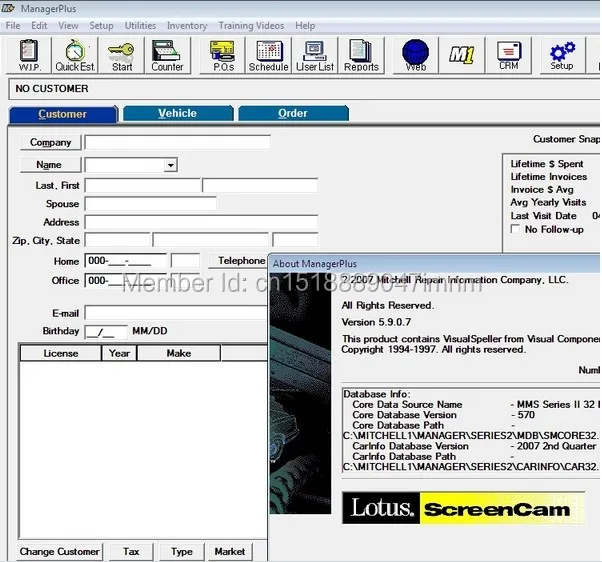This screenshot has height=562, width=602.
Task: Expand the Name dropdown arrow
Action: point(170,165)
